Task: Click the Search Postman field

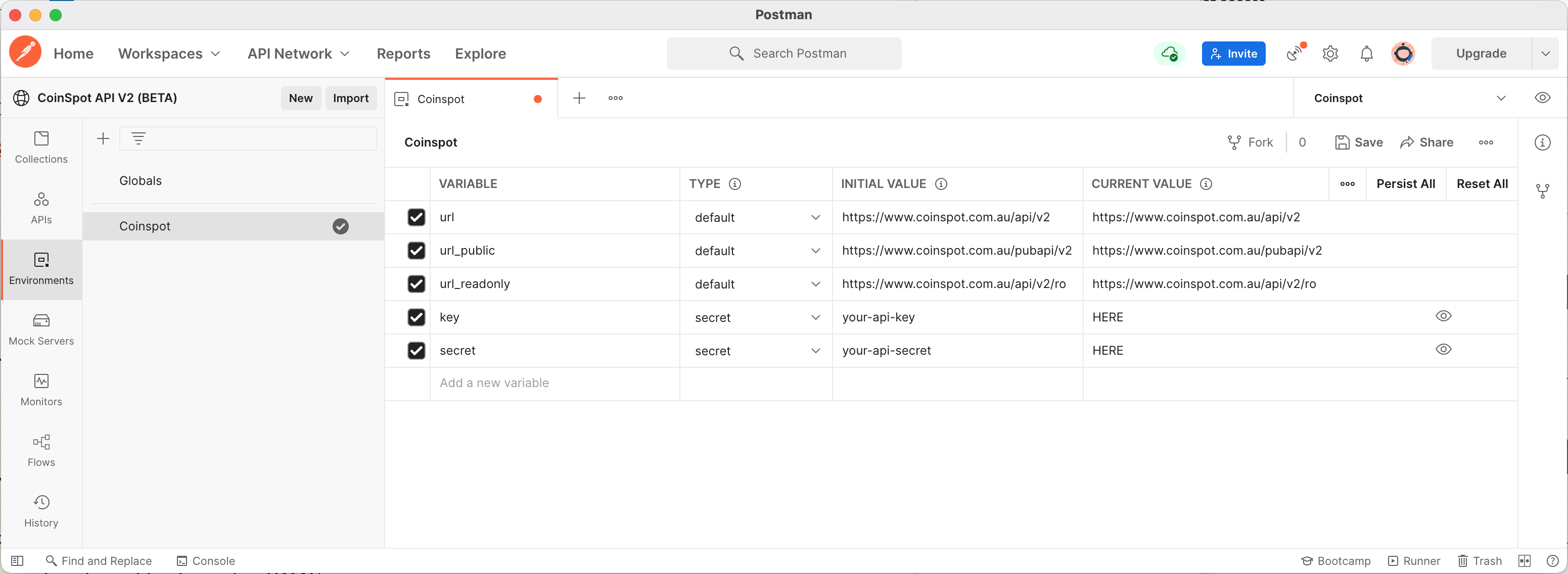Action: pos(784,54)
